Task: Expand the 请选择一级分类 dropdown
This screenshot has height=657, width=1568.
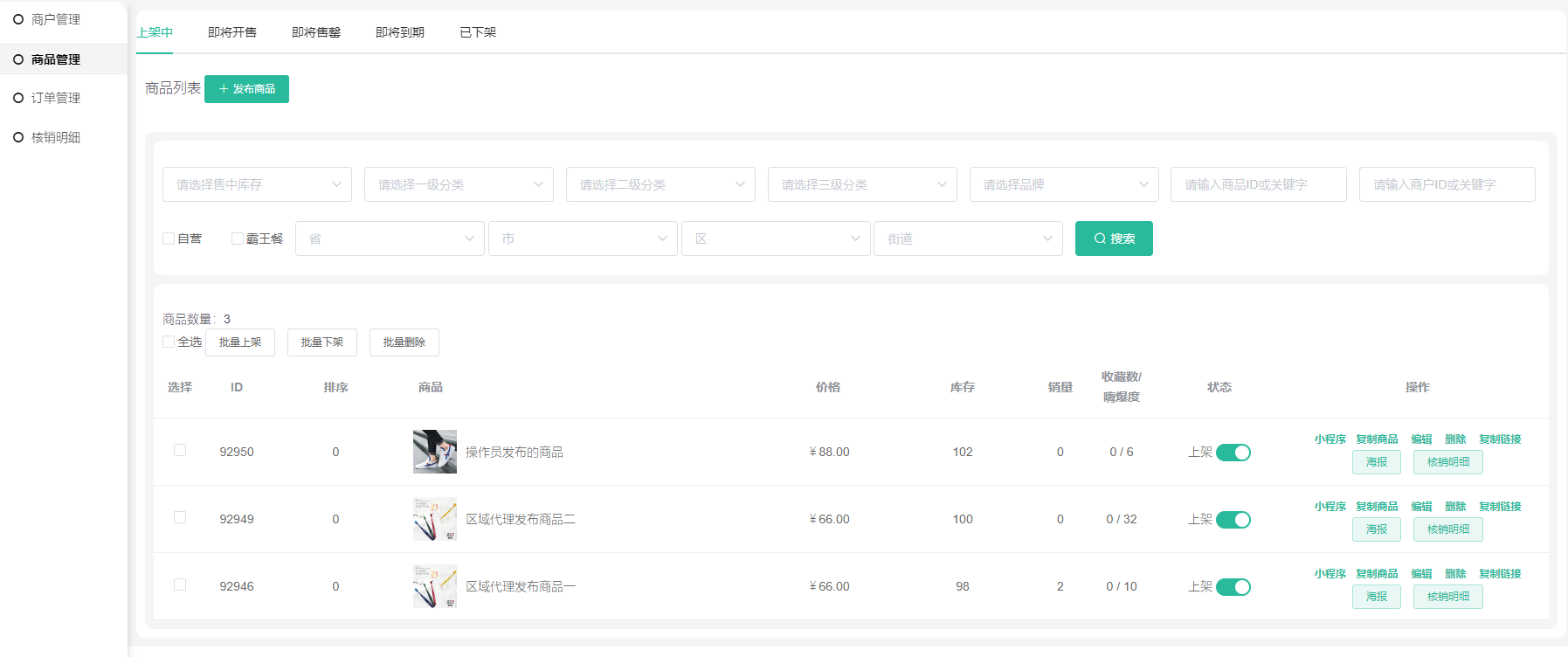Action: coord(459,184)
